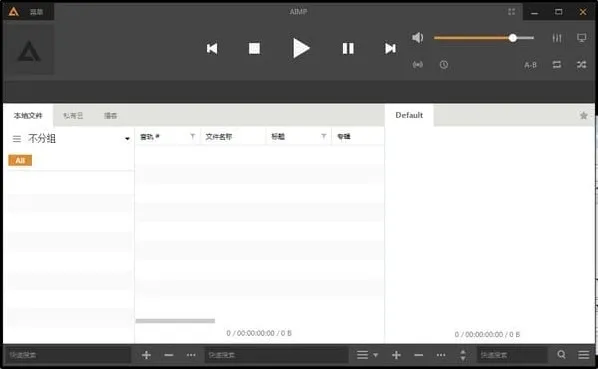The image size is (598, 369).
Task: Click the library status text 0 / 00:00:00:00 / 0 B
Action: 259,333
